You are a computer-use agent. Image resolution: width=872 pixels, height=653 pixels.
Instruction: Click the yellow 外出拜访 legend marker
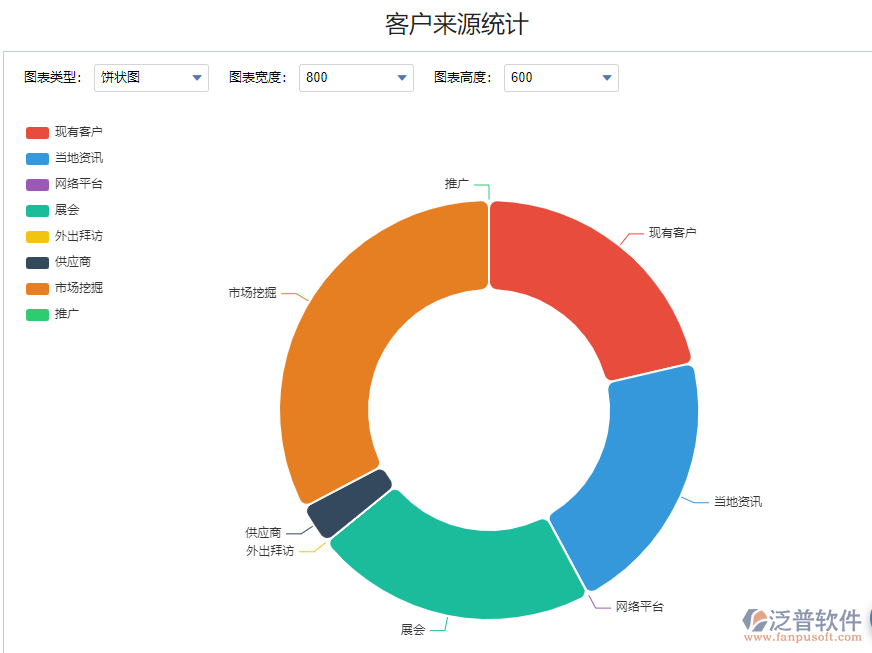(x=37, y=236)
